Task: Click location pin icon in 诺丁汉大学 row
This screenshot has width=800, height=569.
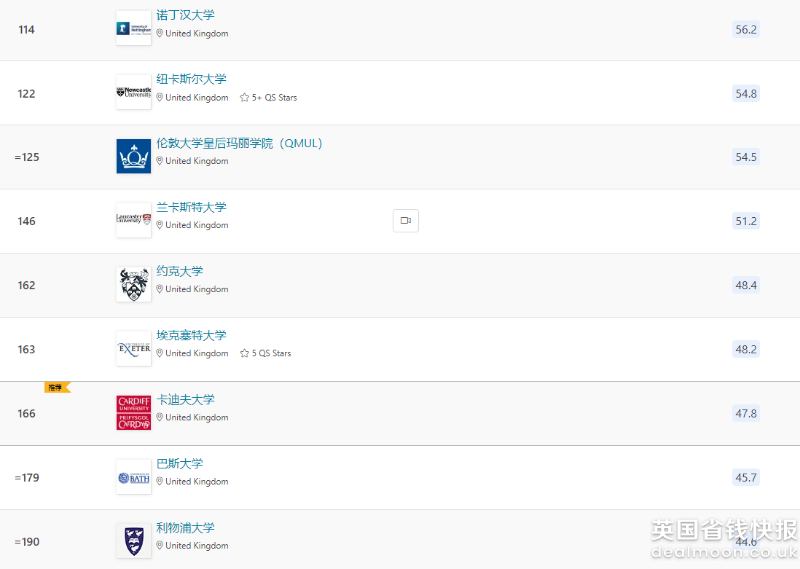Action: [x=160, y=33]
